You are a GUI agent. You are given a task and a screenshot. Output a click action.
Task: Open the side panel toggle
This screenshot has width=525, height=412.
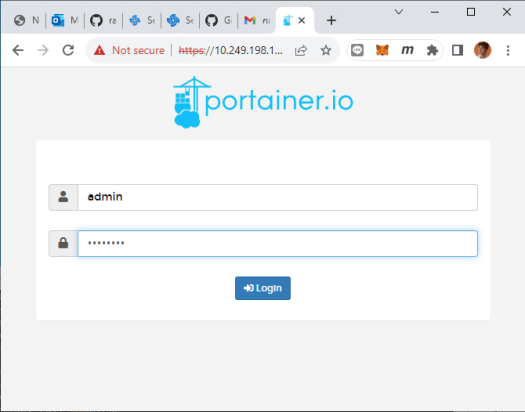[457, 50]
